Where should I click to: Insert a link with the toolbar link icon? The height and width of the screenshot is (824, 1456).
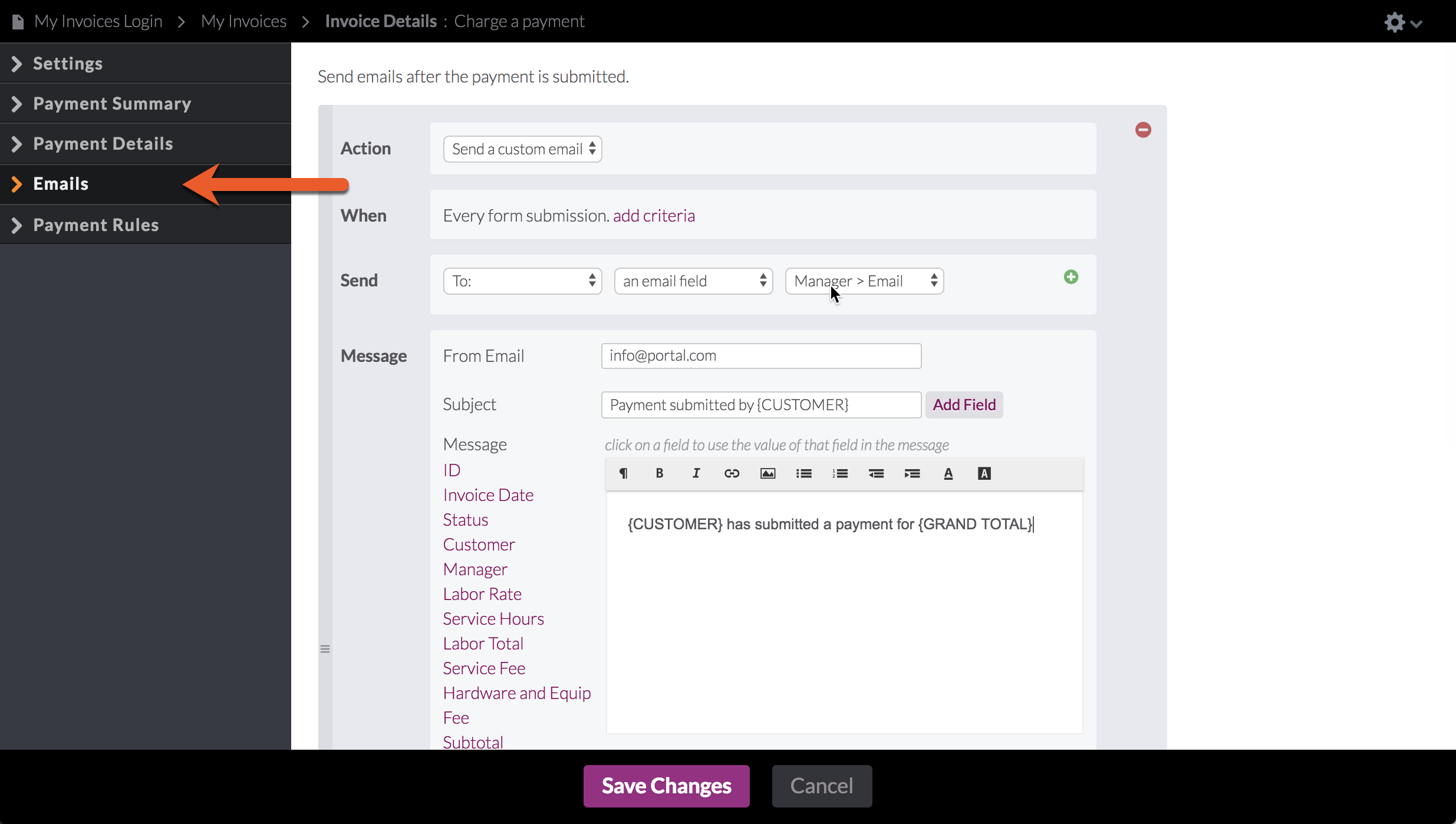pos(732,473)
